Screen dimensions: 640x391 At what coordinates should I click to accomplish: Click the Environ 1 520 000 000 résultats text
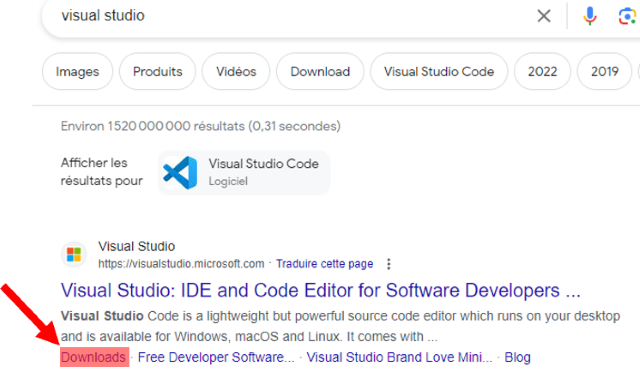200,126
